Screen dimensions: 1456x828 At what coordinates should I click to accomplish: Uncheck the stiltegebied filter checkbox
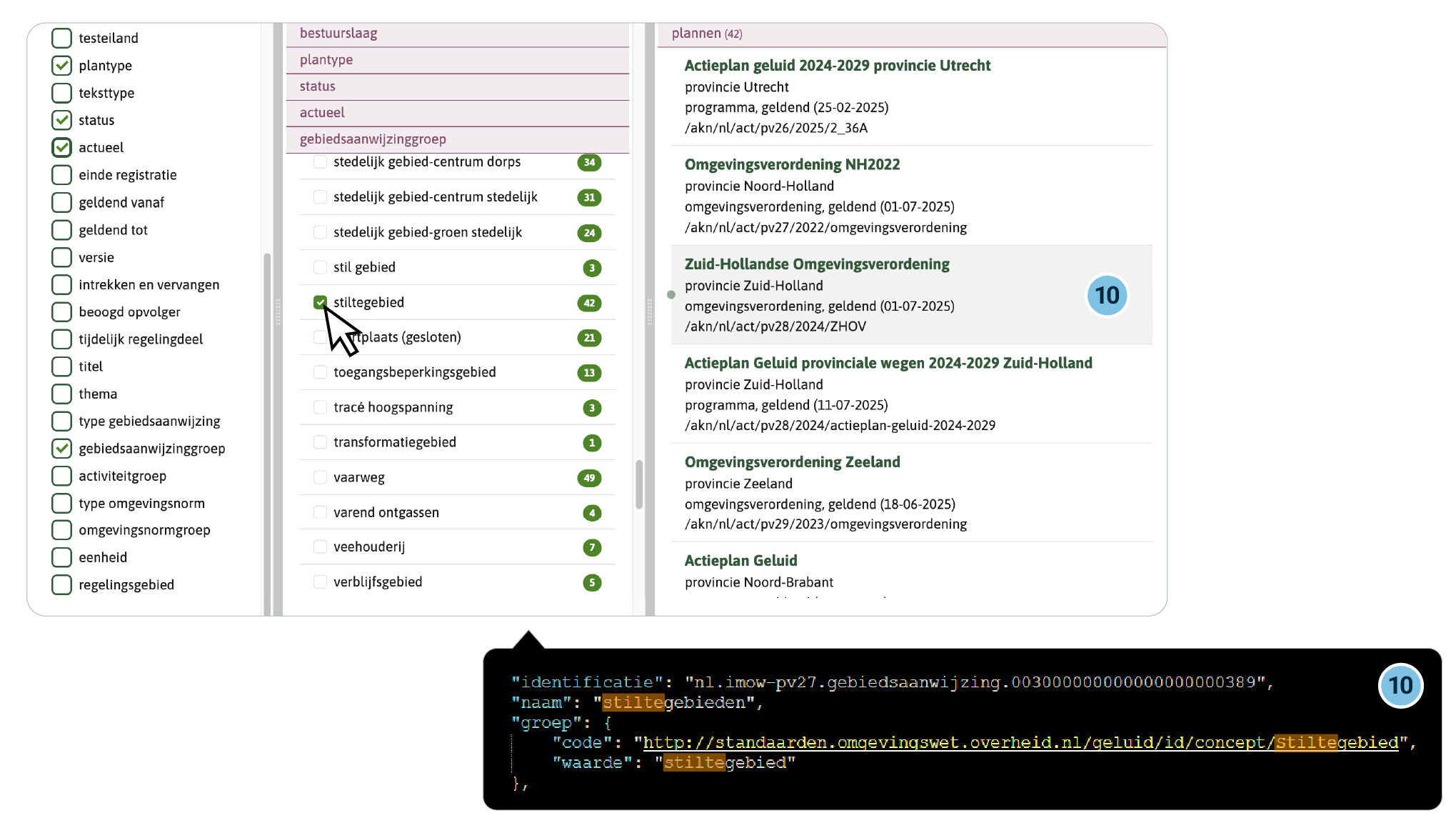coord(320,302)
